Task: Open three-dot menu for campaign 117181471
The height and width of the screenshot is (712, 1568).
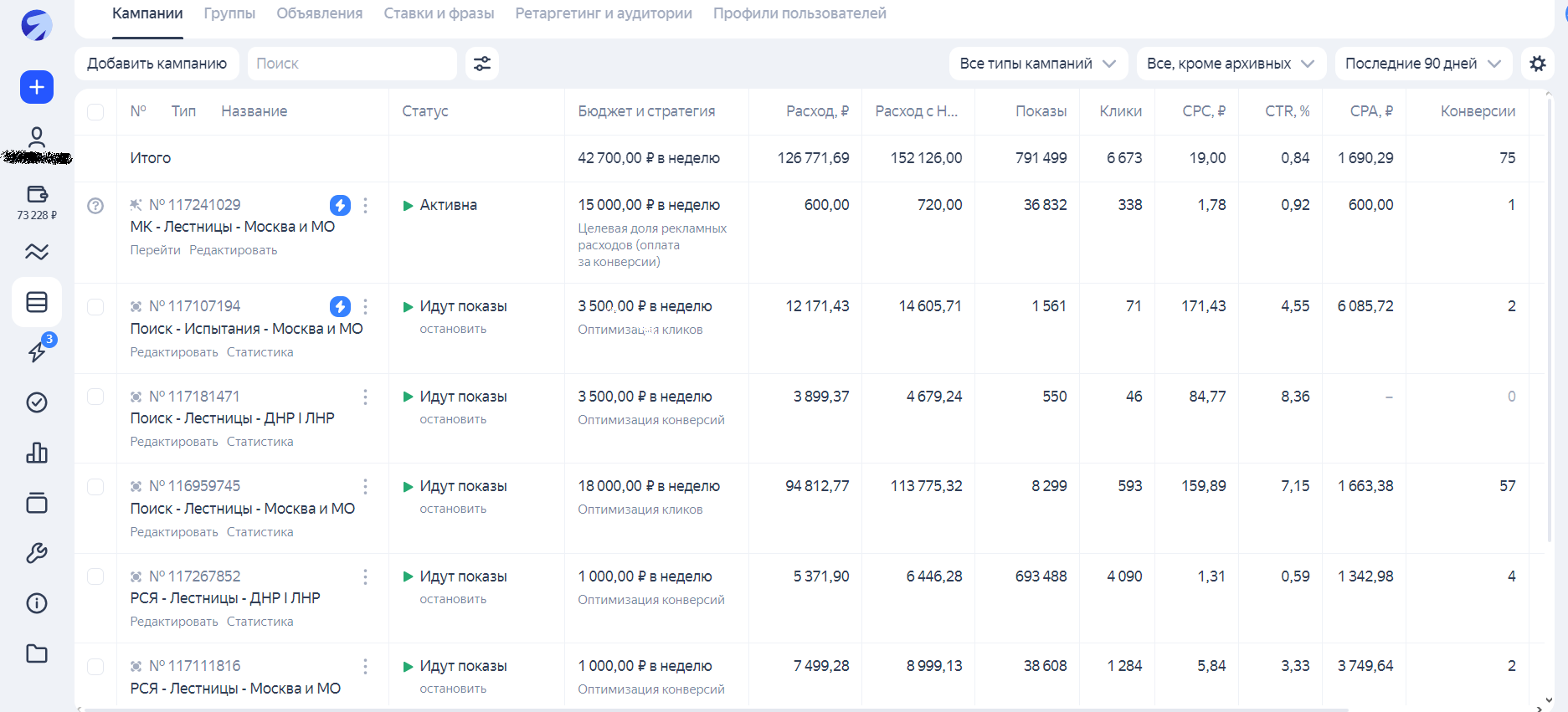Action: [x=365, y=397]
